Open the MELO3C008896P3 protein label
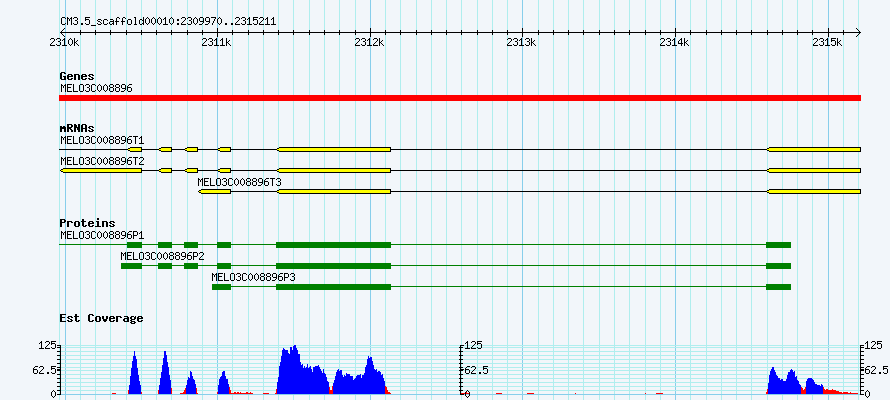The width and height of the screenshot is (890, 400). (x=253, y=277)
